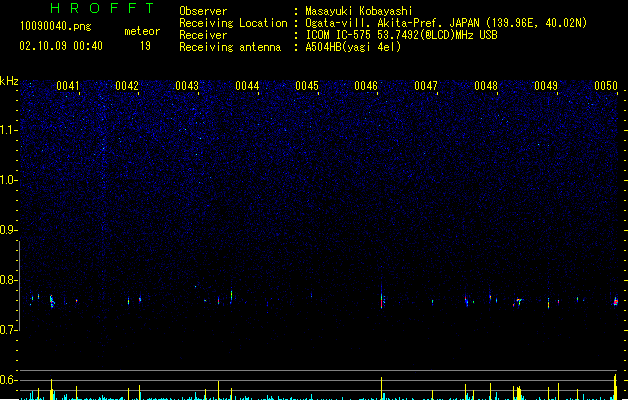
Task: Click the 0.9 kHz axis label
Action: [x=9, y=230]
